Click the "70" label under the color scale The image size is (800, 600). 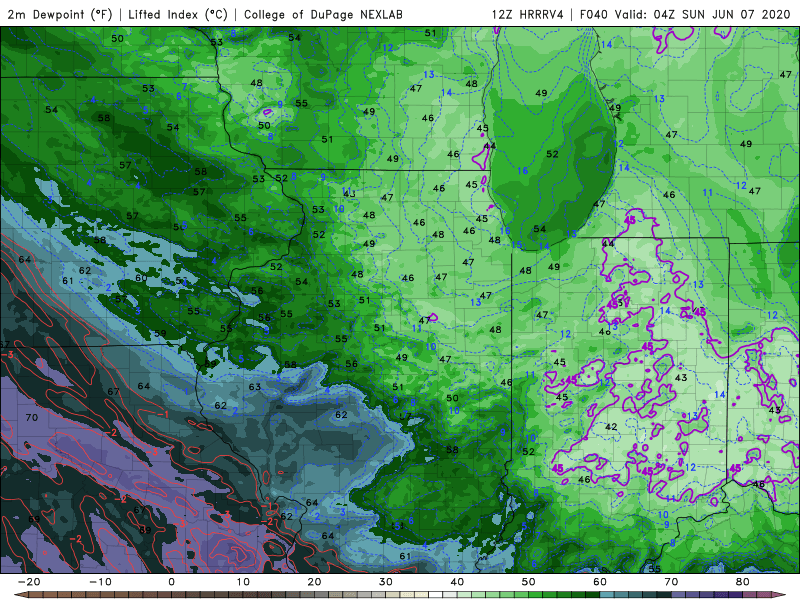pyautogui.click(x=671, y=582)
